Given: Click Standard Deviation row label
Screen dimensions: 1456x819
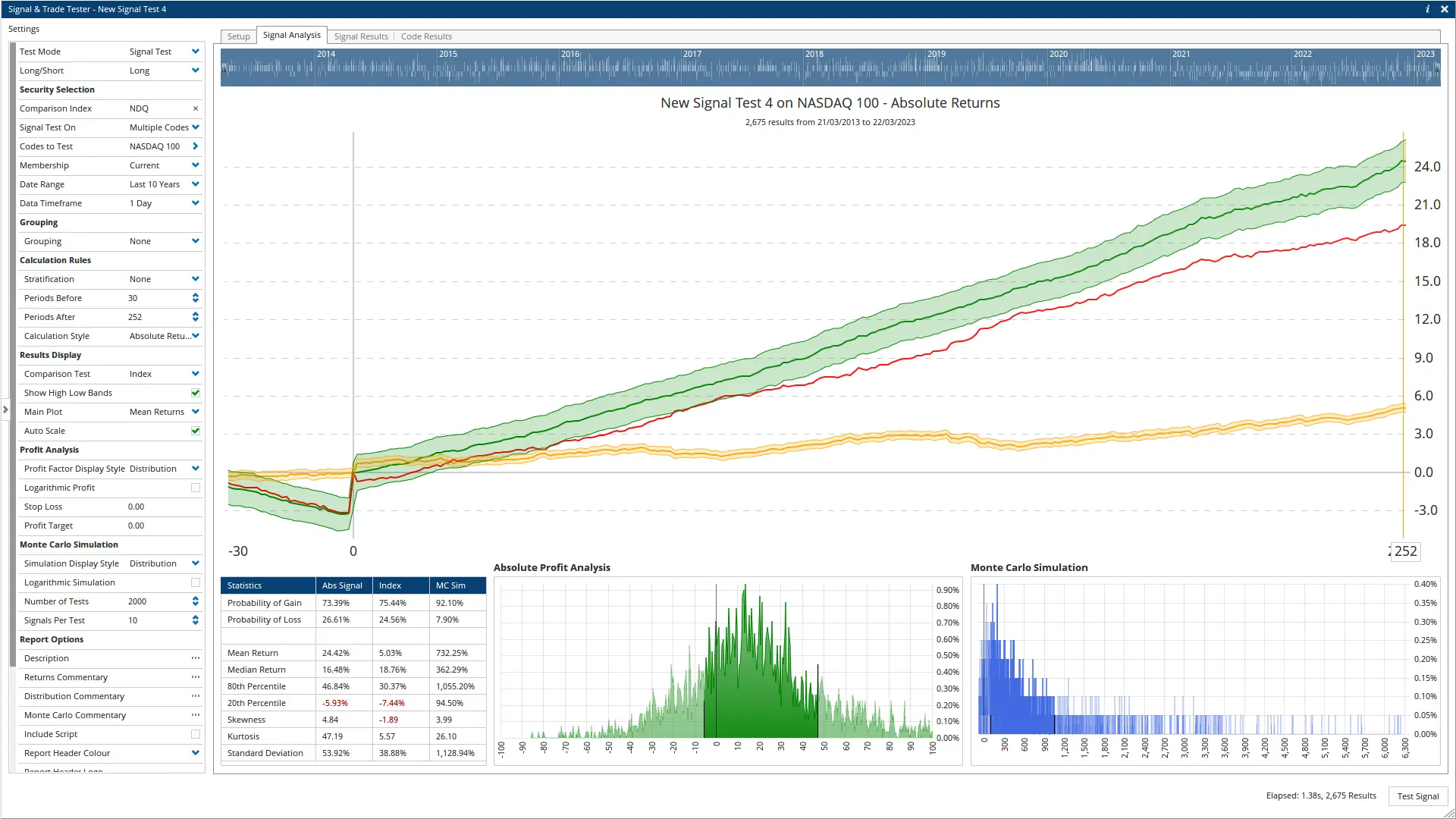Looking at the screenshot, I should coord(265,753).
